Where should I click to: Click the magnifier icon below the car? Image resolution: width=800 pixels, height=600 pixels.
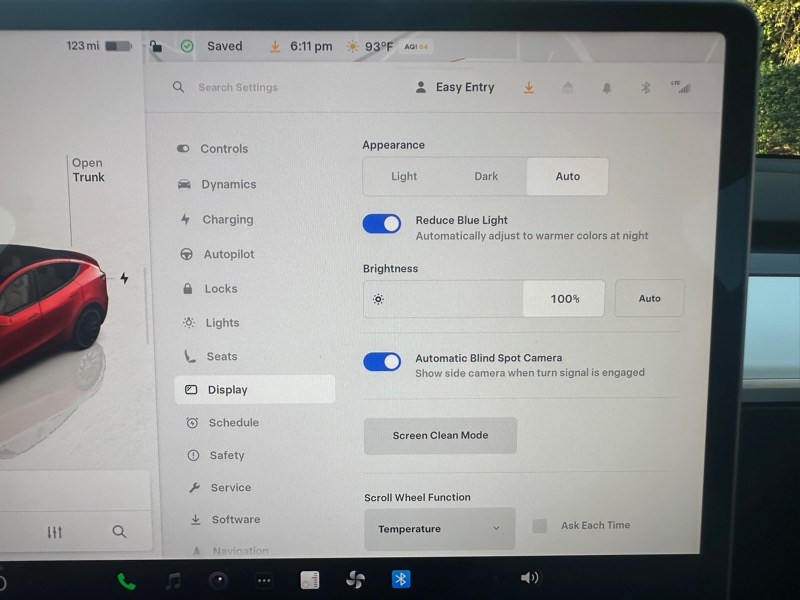point(119,532)
